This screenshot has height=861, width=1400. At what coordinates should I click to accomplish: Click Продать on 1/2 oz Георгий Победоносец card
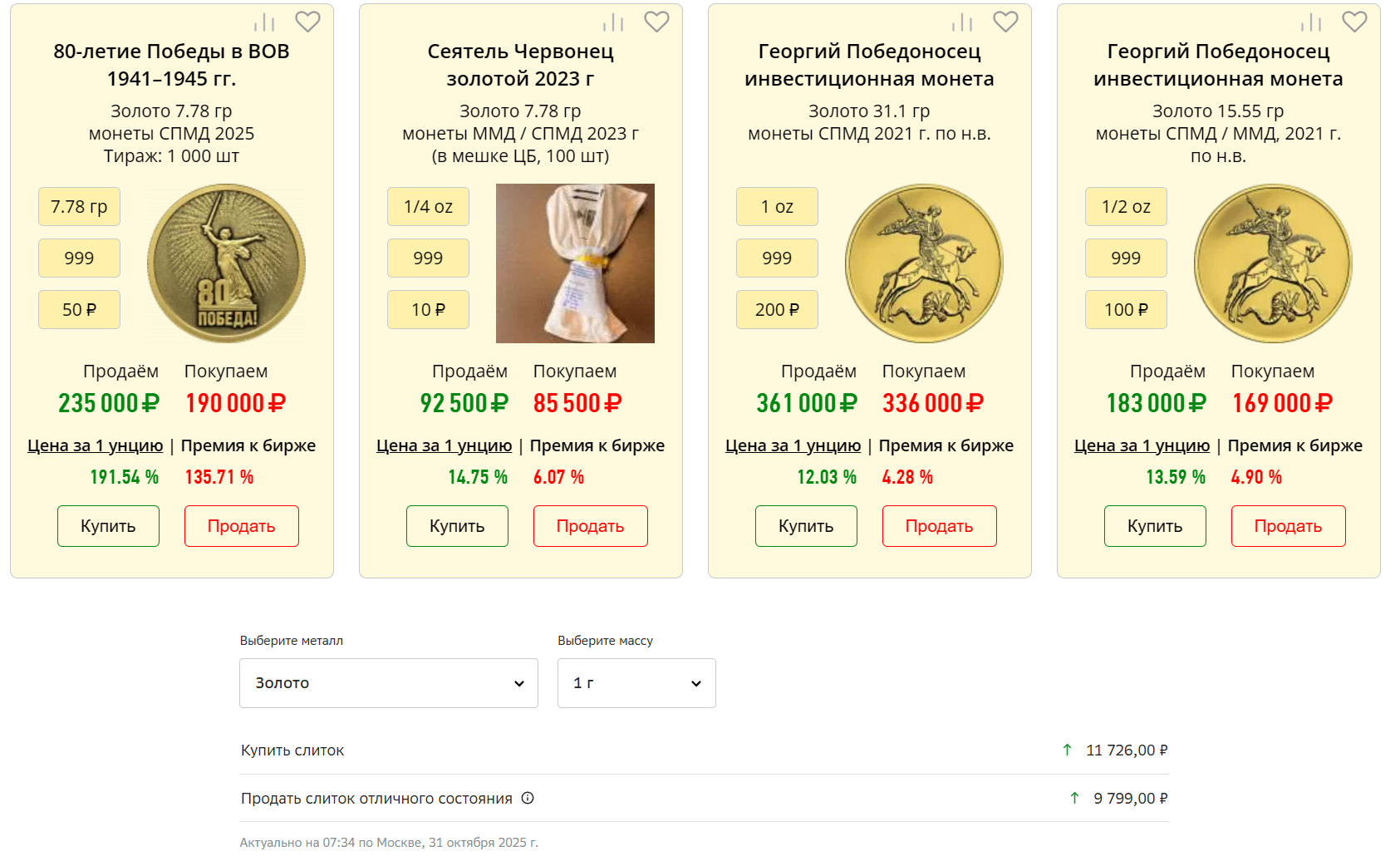1287,526
